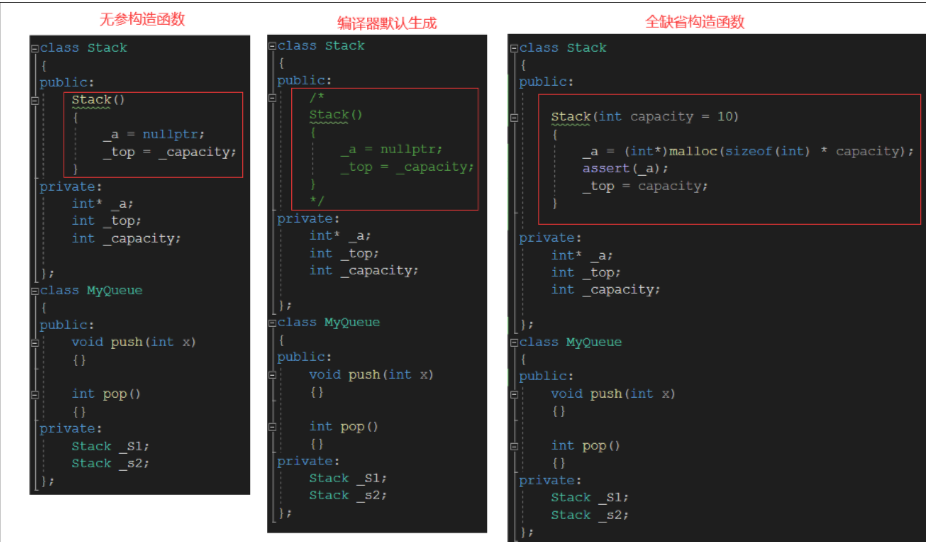This screenshot has height=542, width=926.
Task: Collapse class Stack under 全缺省构造函数 heading
Action: coord(514,48)
